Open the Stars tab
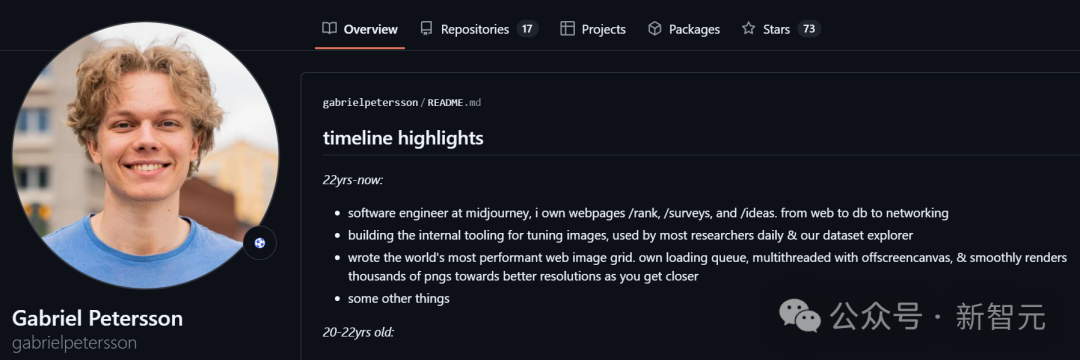The height and width of the screenshot is (360, 1080). click(x=781, y=29)
